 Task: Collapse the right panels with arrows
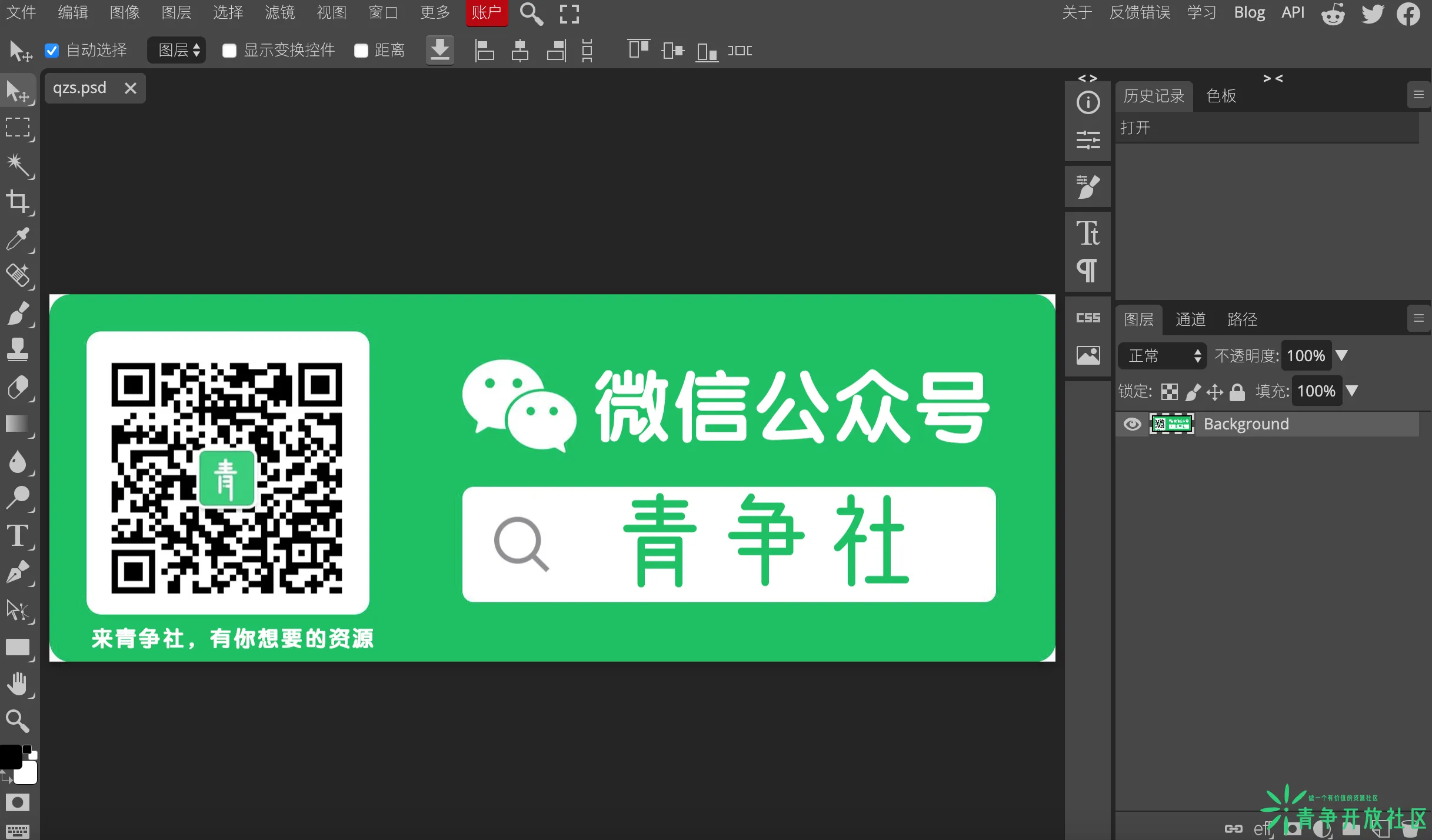point(1273,78)
